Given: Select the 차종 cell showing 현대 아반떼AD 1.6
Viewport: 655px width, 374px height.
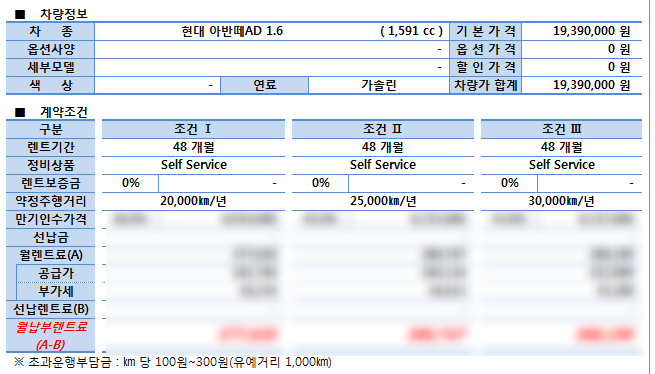Looking at the screenshot, I should (272, 31).
